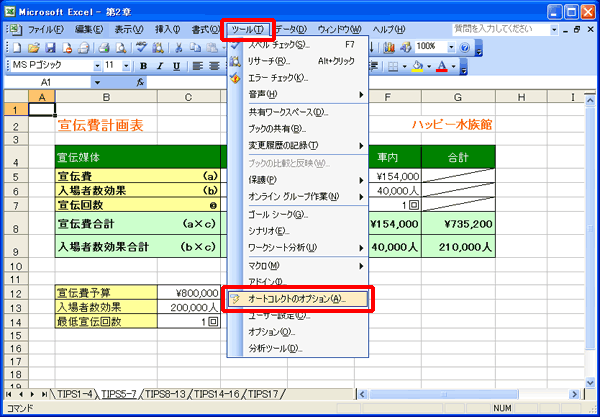Open the Borders dropdown arrow

click(404, 67)
